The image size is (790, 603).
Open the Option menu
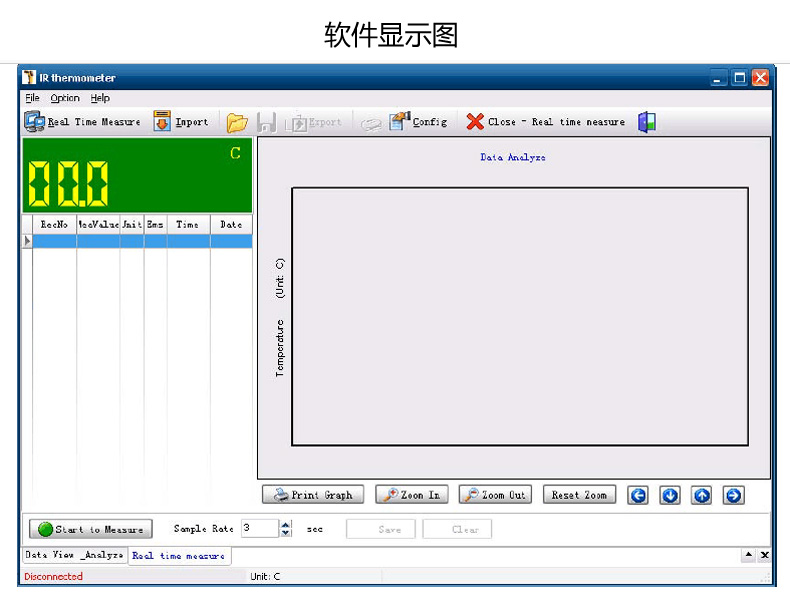[x=65, y=98]
